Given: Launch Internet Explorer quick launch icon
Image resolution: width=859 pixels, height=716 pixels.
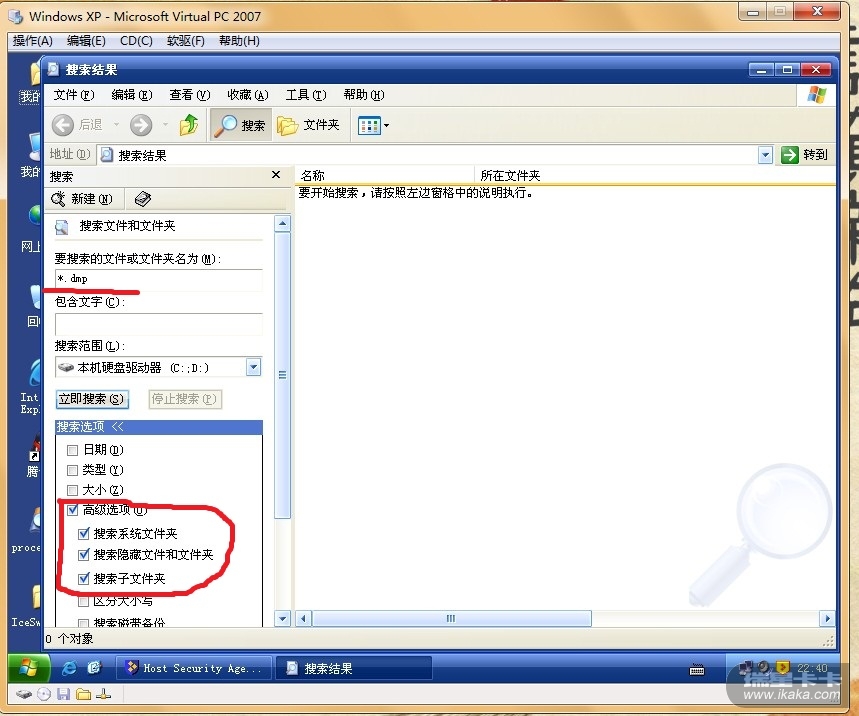Looking at the screenshot, I should [69, 668].
